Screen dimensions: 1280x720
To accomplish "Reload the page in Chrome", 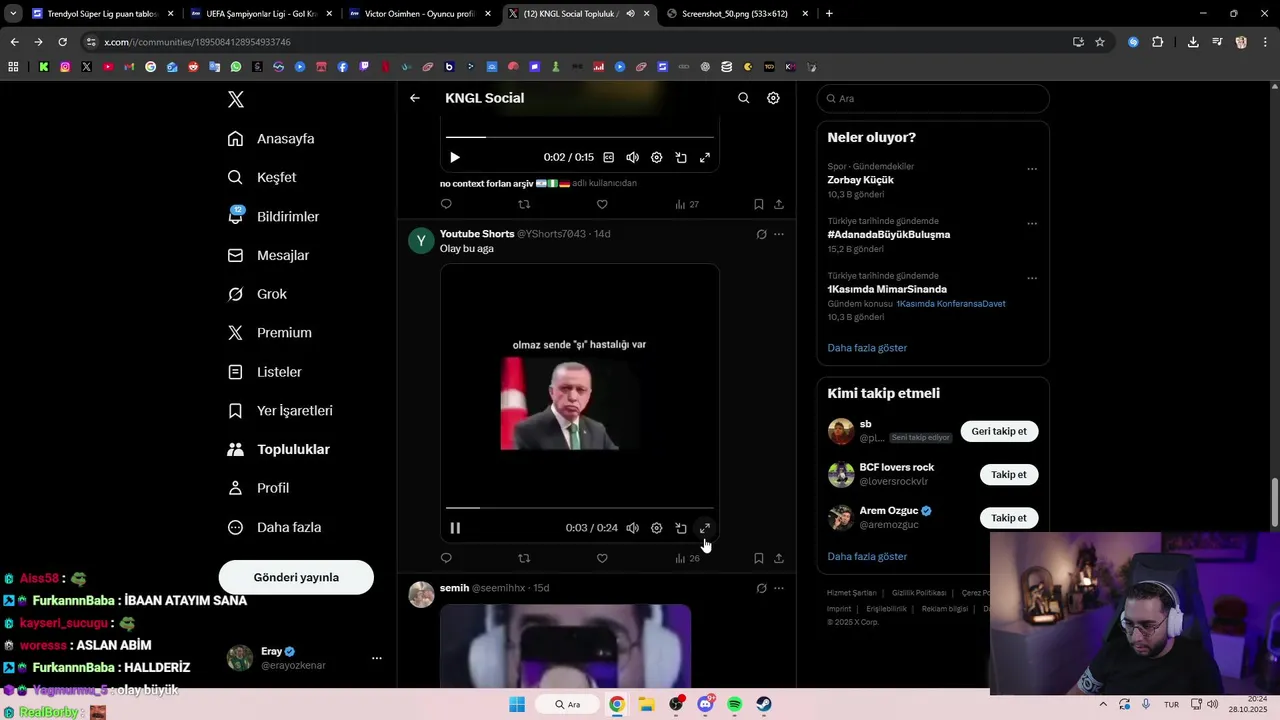I will click(x=62, y=42).
